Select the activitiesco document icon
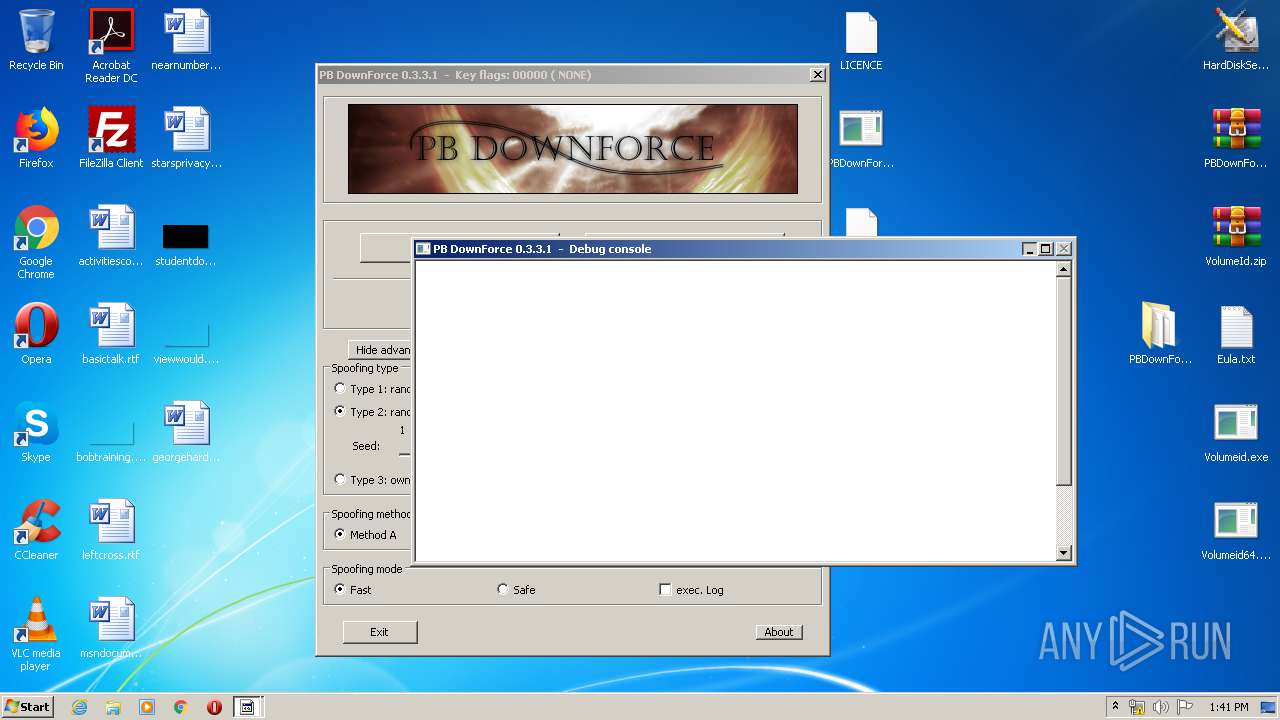The height and width of the screenshot is (720, 1280). coord(111,237)
